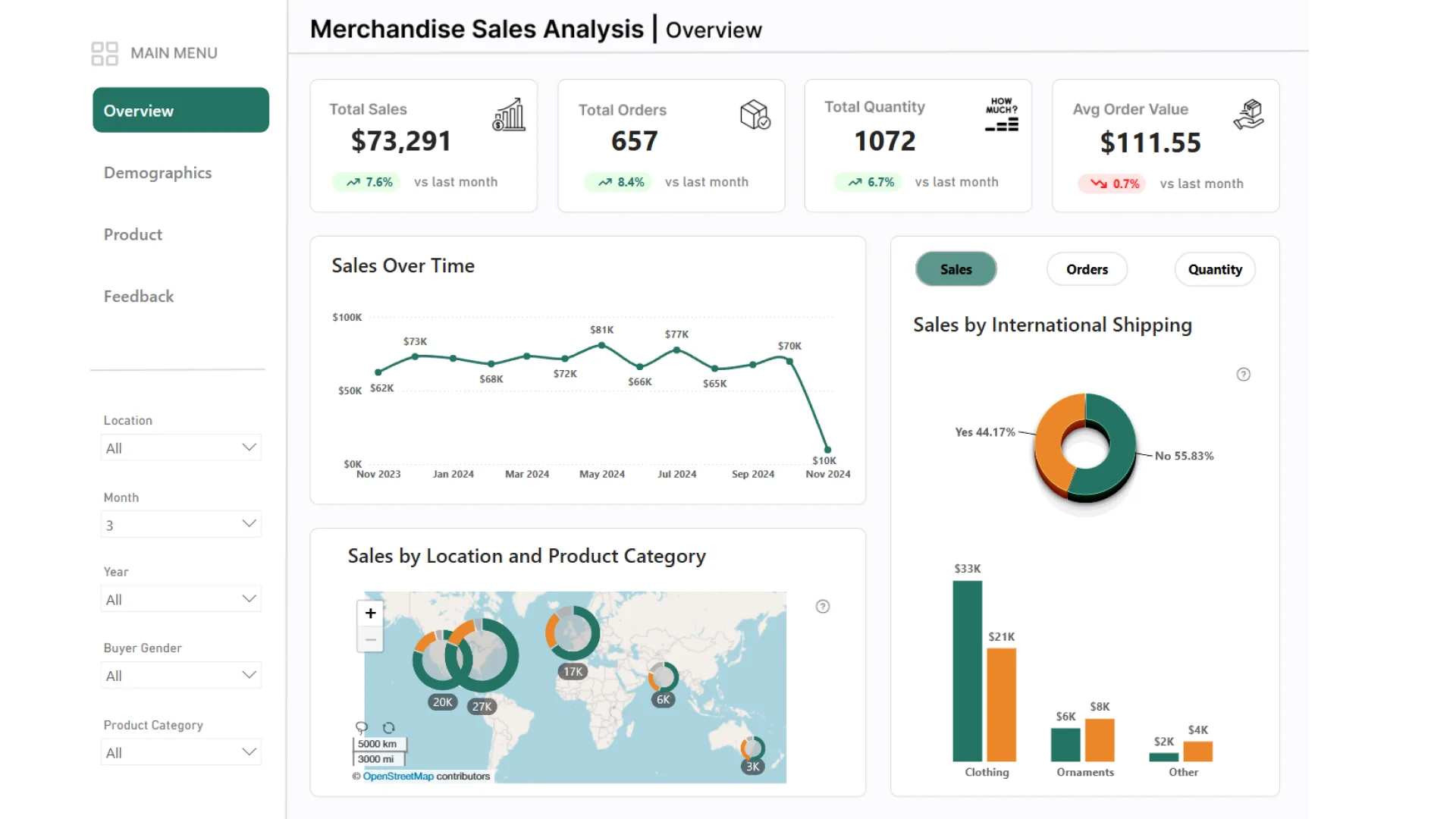
Task: Click the $81K peak data point
Action: (x=601, y=345)
